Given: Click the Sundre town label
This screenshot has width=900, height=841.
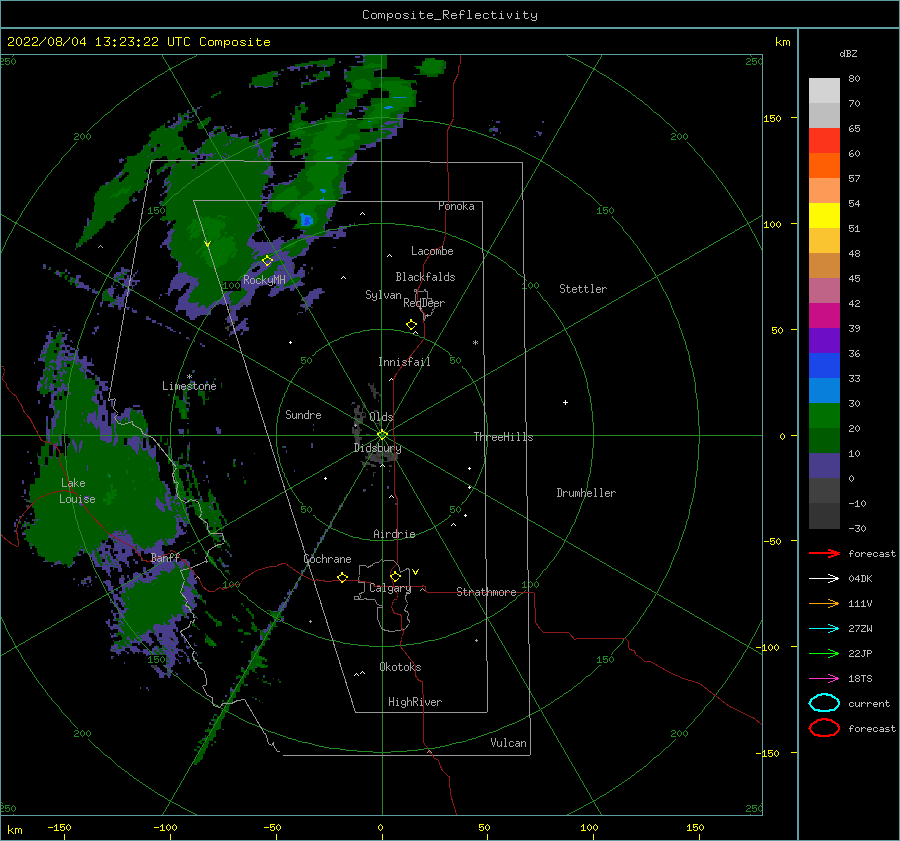Looking at the screenshot, I should tap(303, 414).
